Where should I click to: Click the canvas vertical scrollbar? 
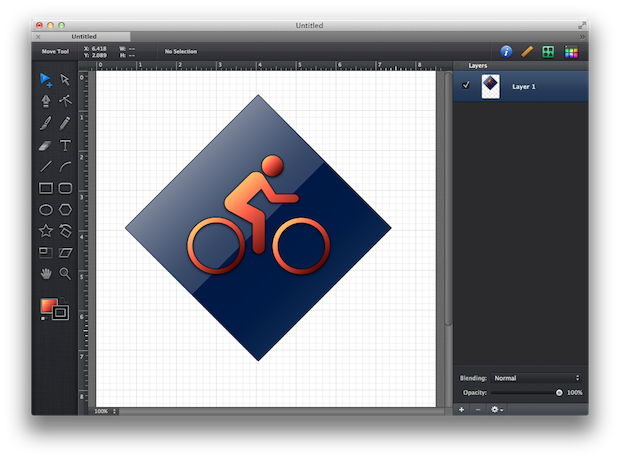[x=448, y=198]
